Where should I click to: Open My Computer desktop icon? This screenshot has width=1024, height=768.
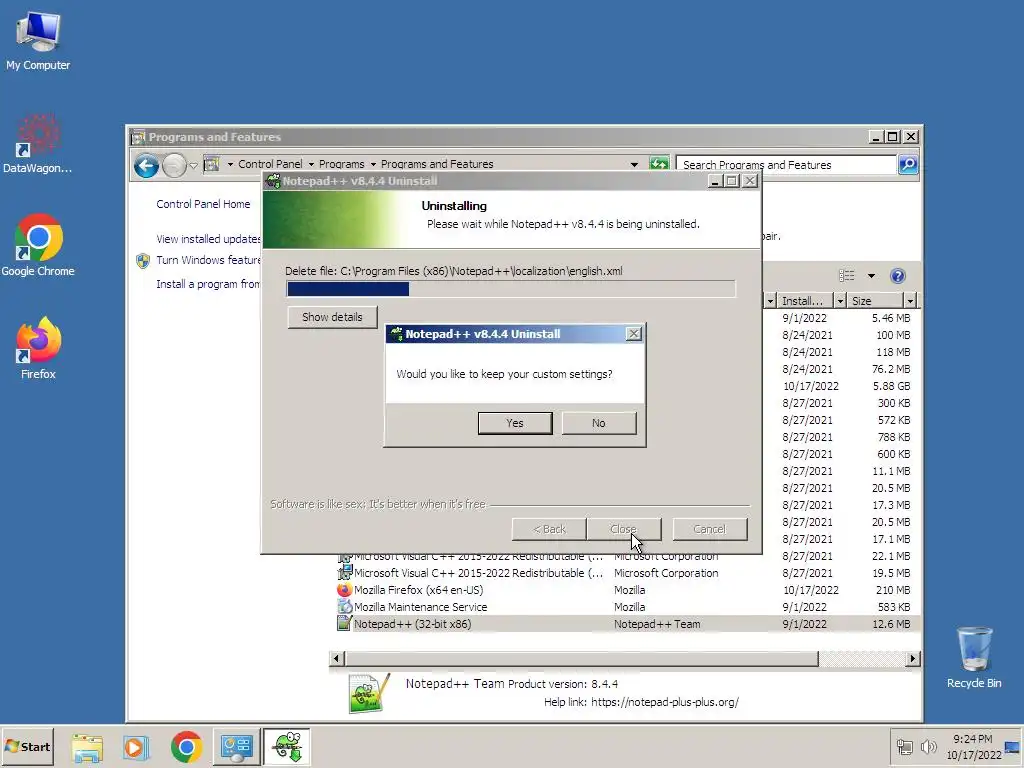coord(38,40)
